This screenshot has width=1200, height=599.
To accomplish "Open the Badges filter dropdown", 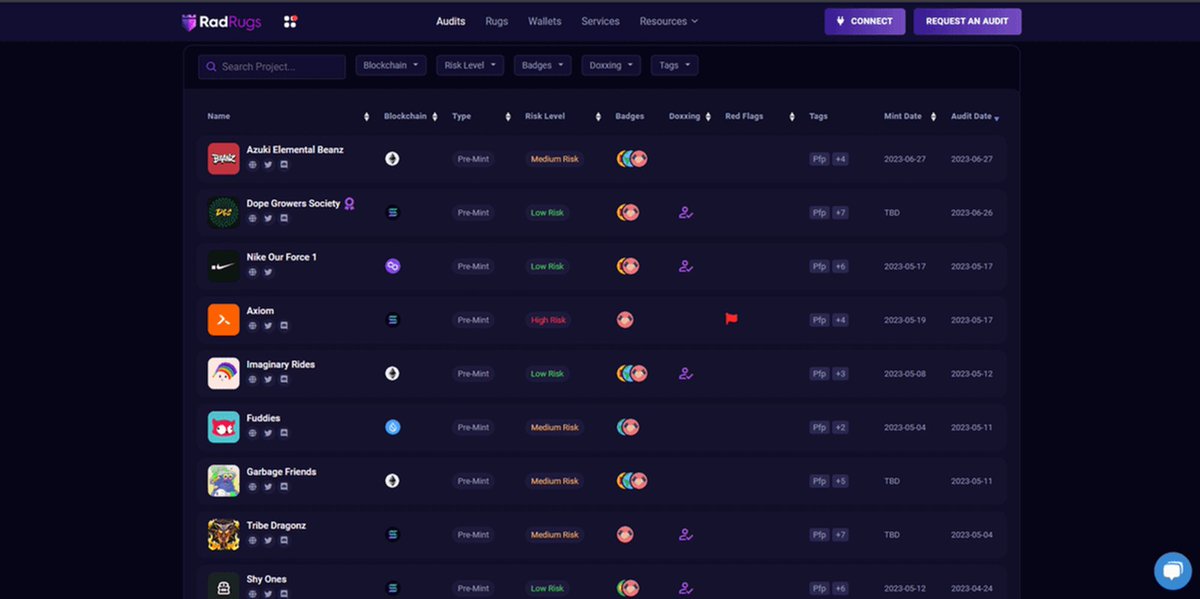I will pos(543,65).
